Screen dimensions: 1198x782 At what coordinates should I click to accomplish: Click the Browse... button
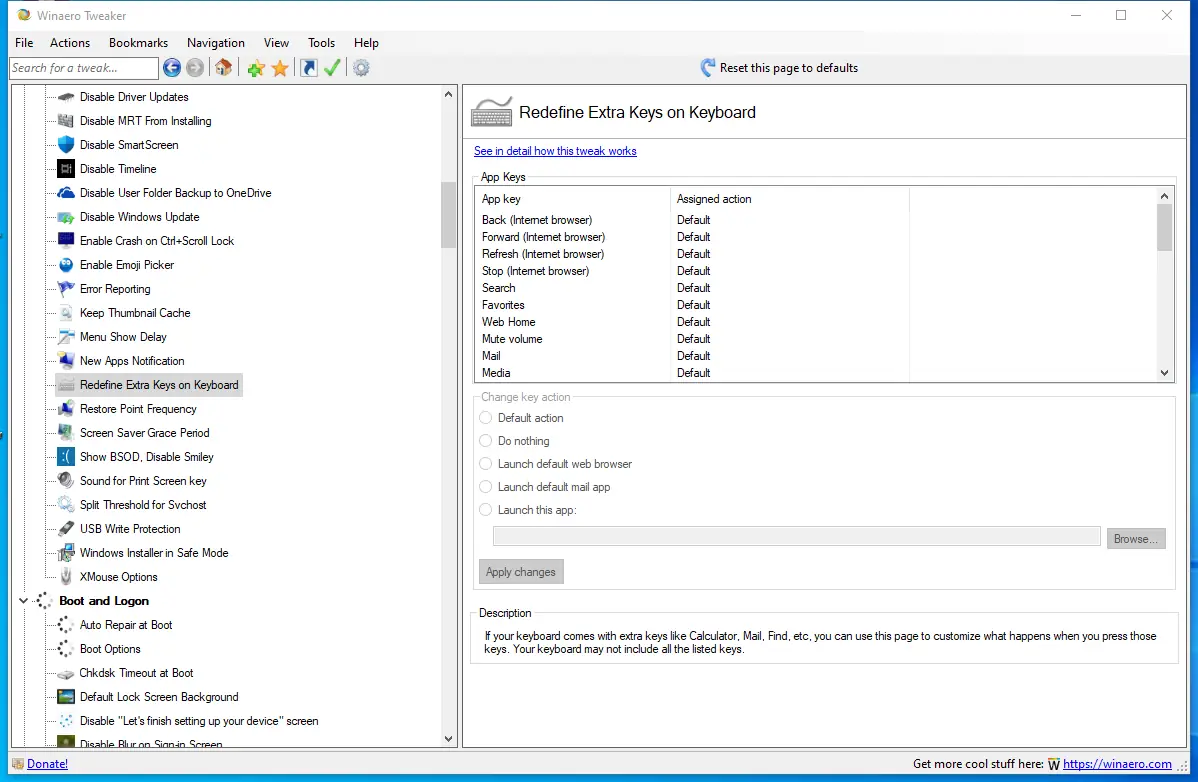coord(1136,538)
